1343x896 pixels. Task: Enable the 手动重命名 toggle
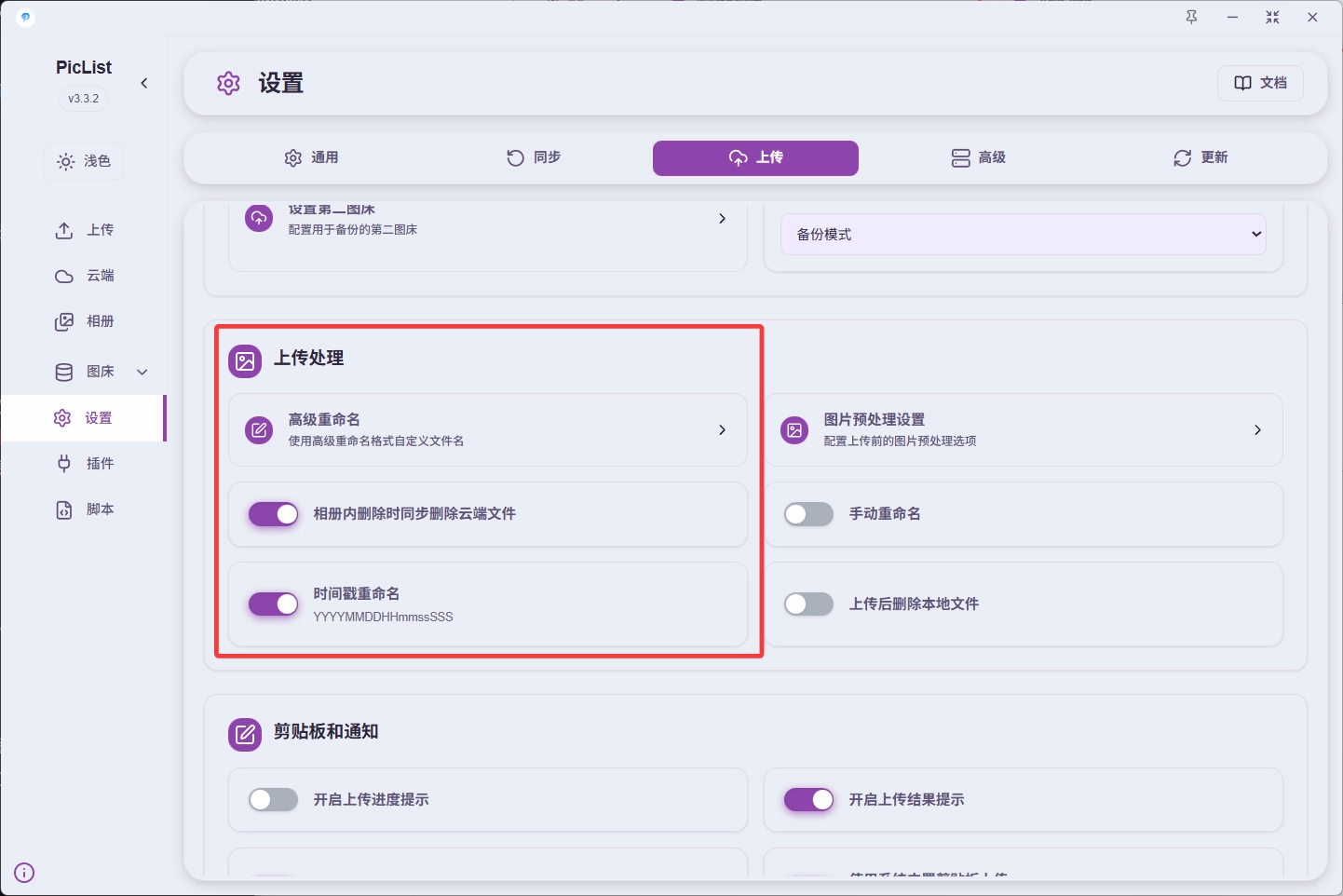click(x=808, y=514)
